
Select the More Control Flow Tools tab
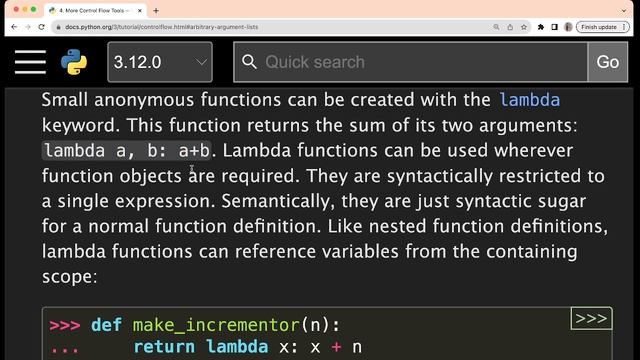point(94,11)
